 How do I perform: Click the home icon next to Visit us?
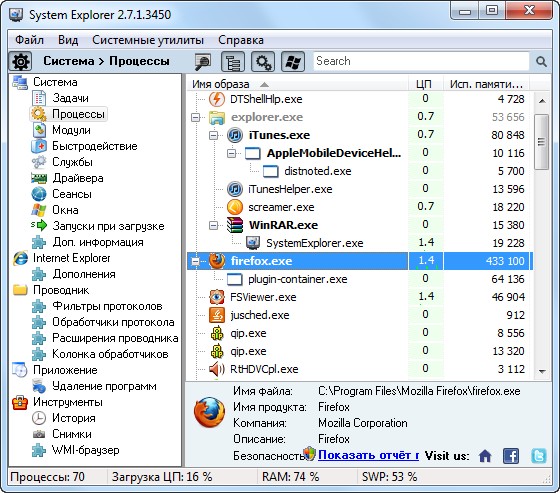pos(485,456)
